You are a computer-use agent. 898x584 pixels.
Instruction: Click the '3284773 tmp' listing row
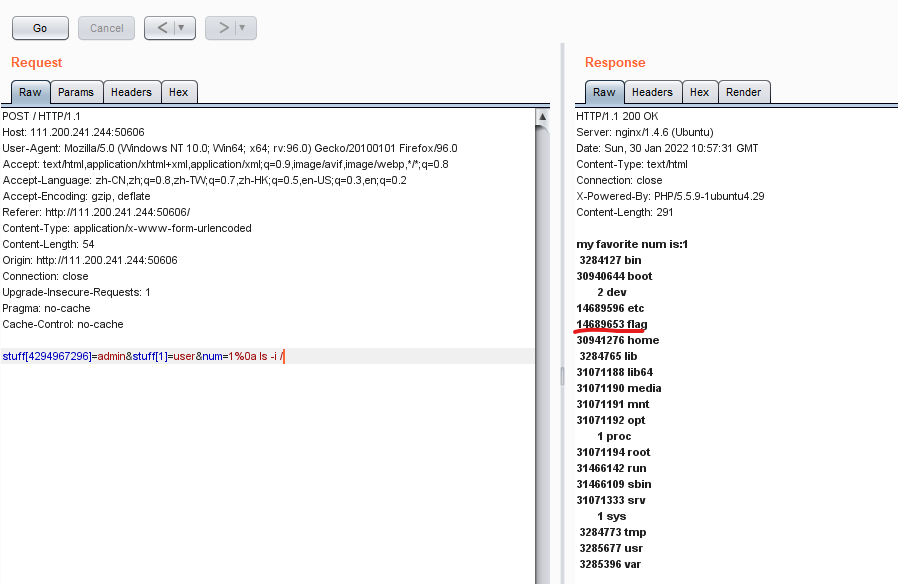pos(613,533)
